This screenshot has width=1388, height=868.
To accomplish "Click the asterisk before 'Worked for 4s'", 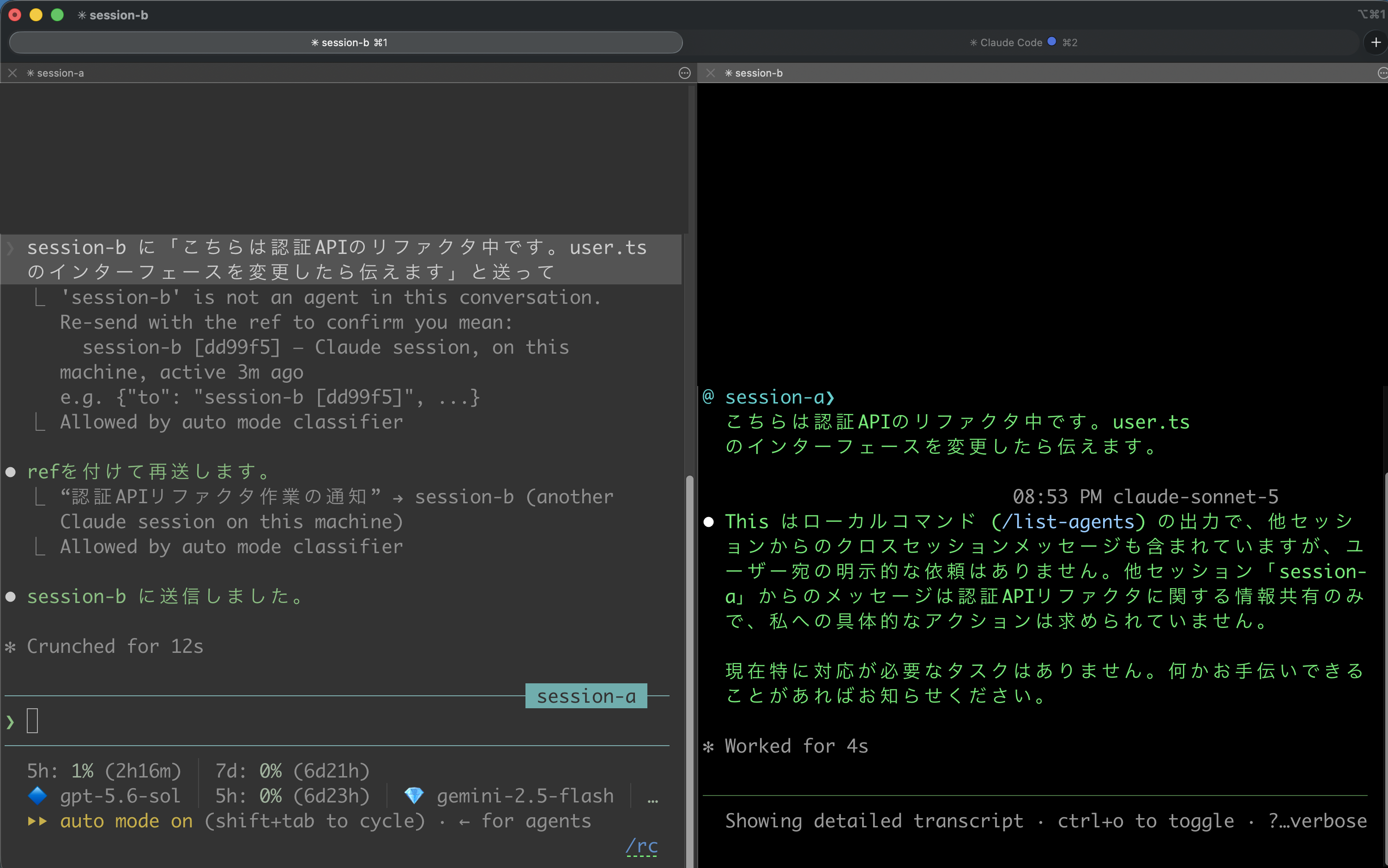I will pyautogui.click(x=708, y=746).
